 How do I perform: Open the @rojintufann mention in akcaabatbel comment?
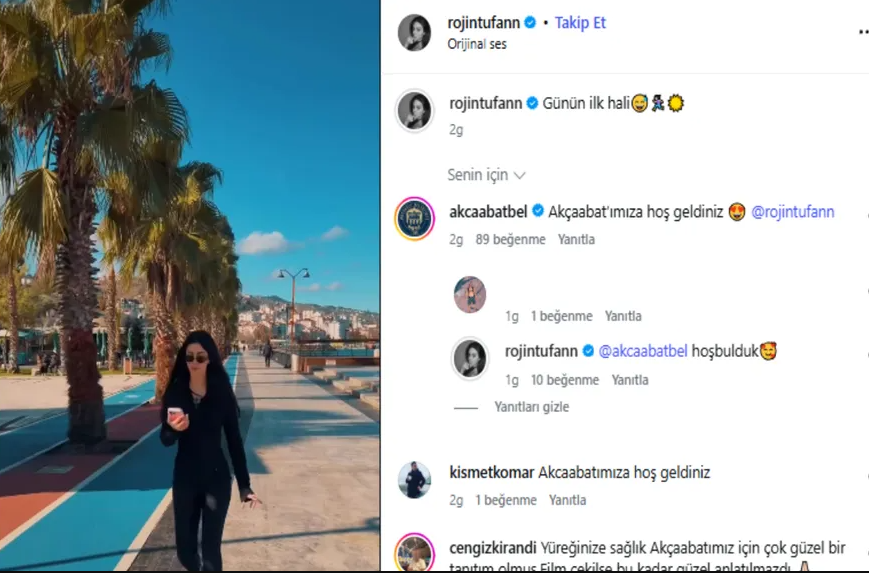[x=793, y=212]
